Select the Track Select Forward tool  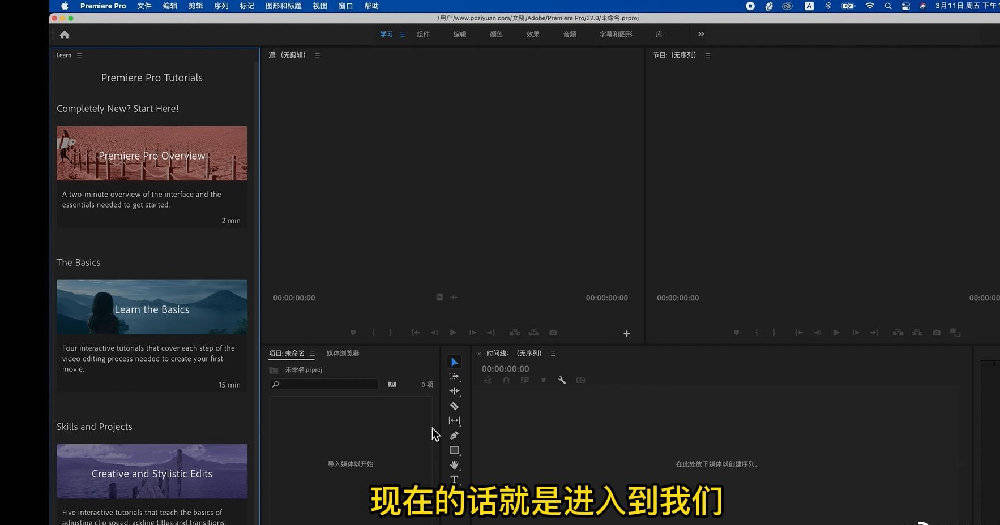click(x=454, y=377)
